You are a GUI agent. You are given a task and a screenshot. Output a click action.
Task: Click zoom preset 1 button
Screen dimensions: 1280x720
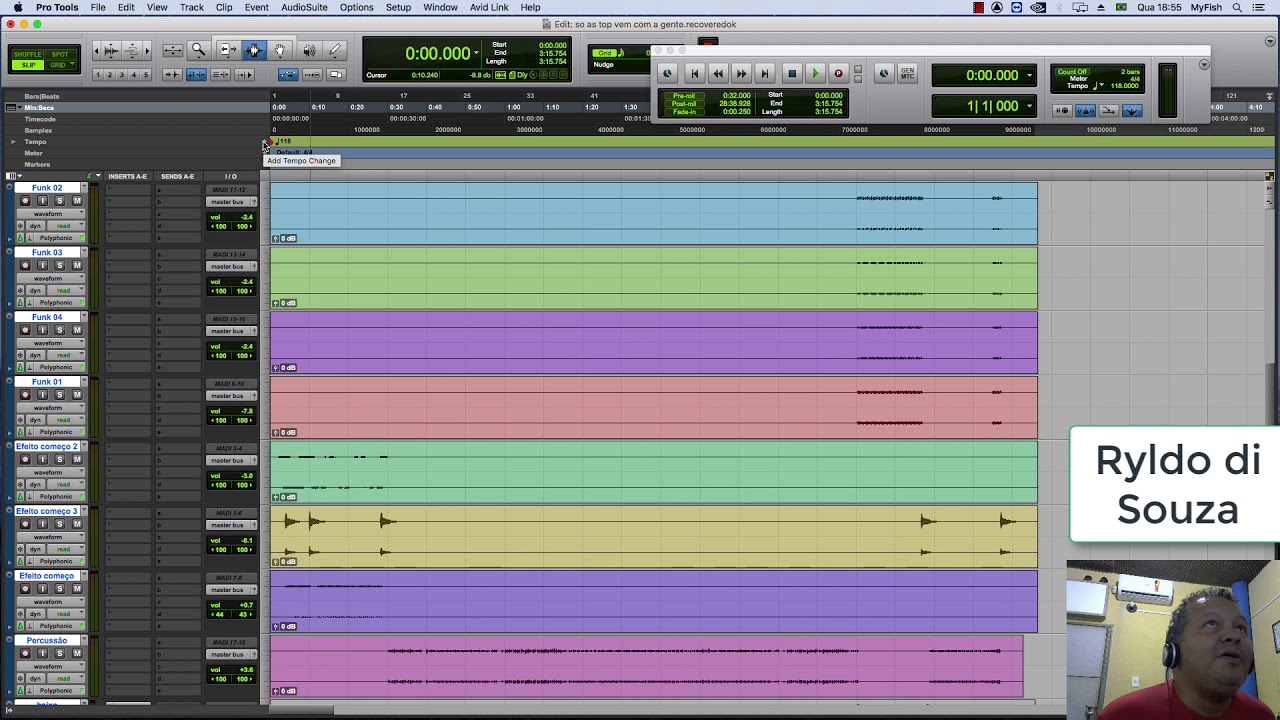point(98,75)
